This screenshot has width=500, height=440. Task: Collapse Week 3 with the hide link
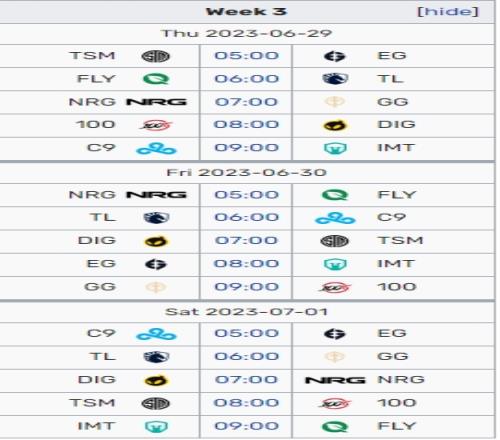click(x=448, y=12)
